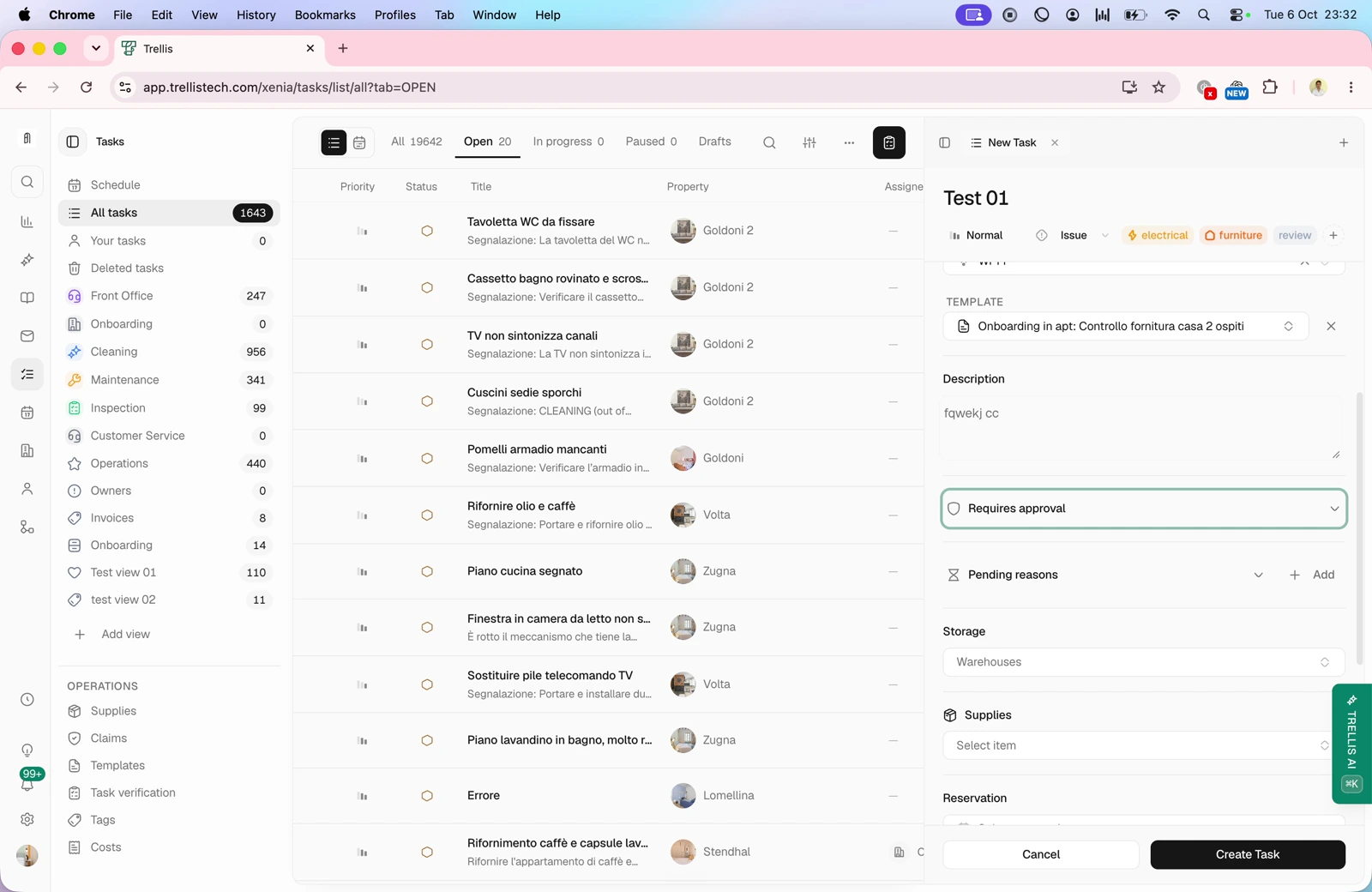Switch to list view icon
Viewport: 1372px width, 892px height.
[334, 142]
